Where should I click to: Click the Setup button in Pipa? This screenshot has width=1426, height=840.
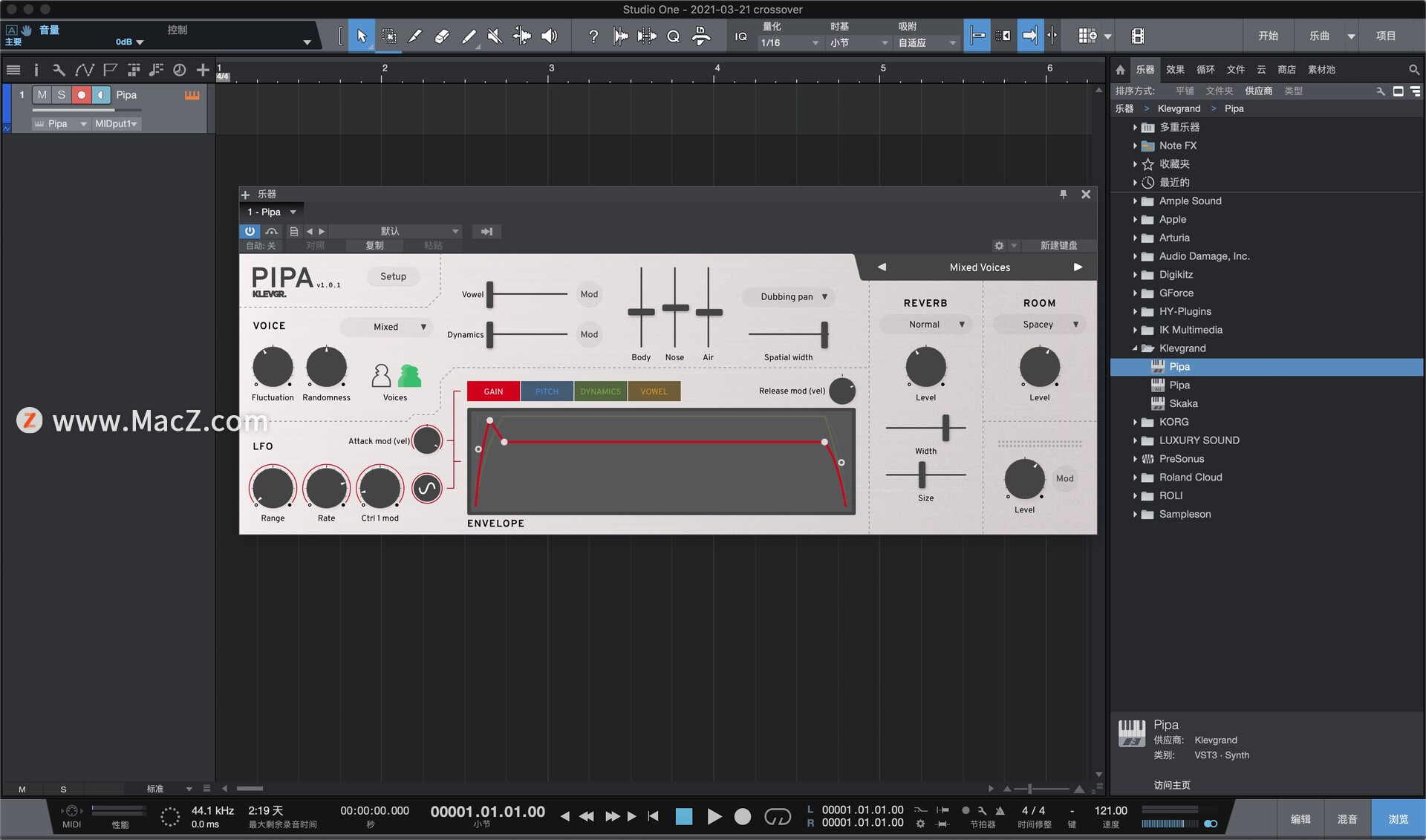tap(393, 276)
